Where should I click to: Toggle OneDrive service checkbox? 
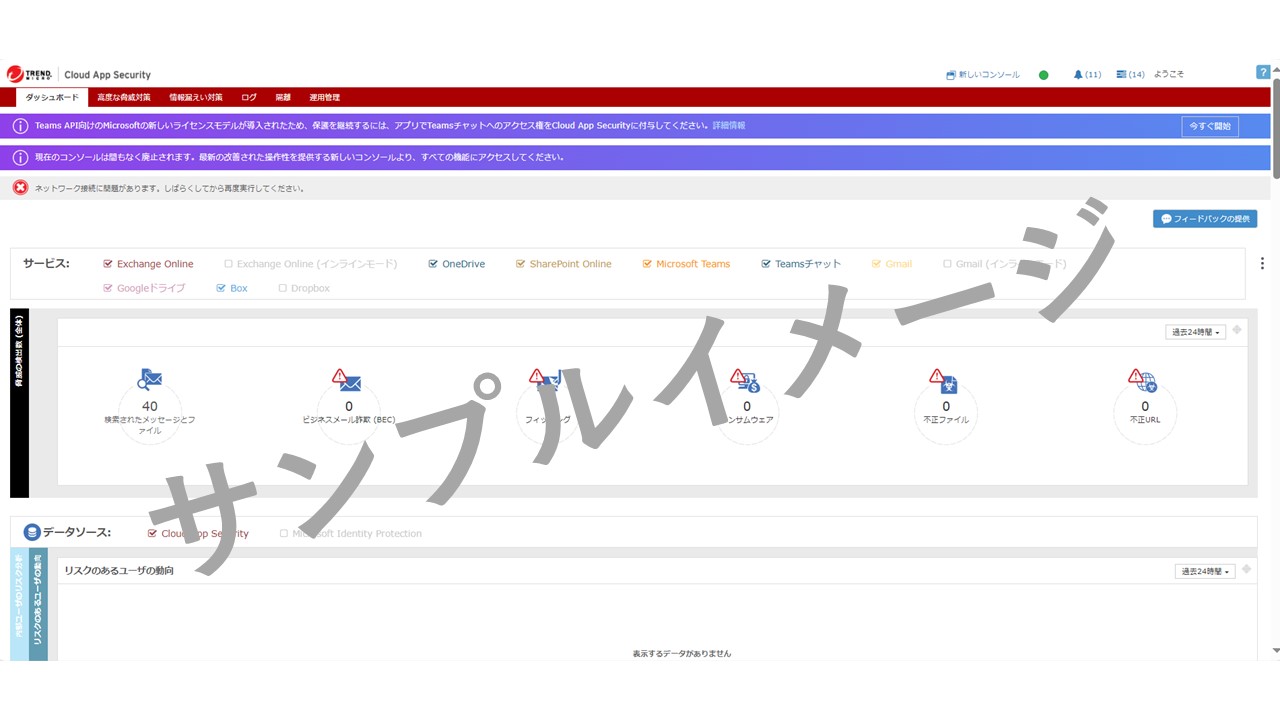click(433, 264)
